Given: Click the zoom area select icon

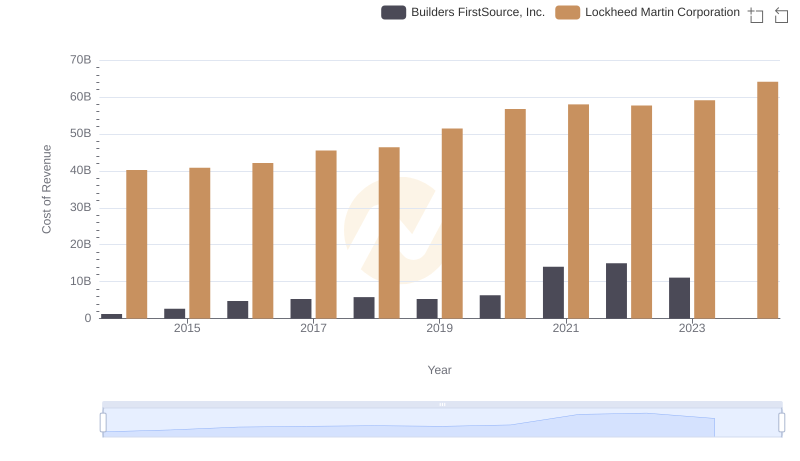Looking at the screenshot, I should coord(756,15).
